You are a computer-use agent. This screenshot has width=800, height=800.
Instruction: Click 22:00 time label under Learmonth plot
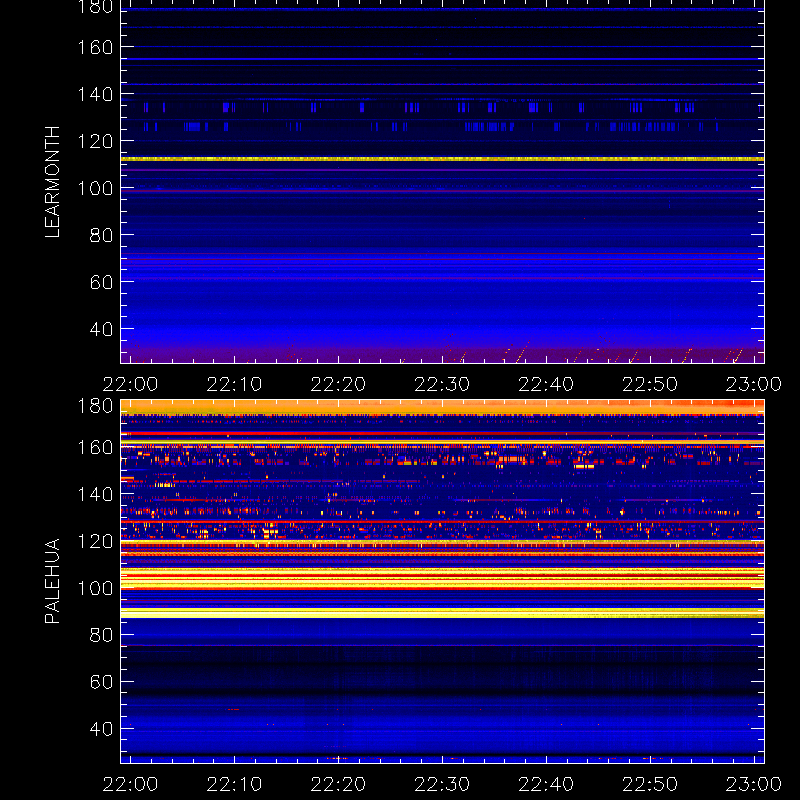pyautogui.click(x=131, y=384)
